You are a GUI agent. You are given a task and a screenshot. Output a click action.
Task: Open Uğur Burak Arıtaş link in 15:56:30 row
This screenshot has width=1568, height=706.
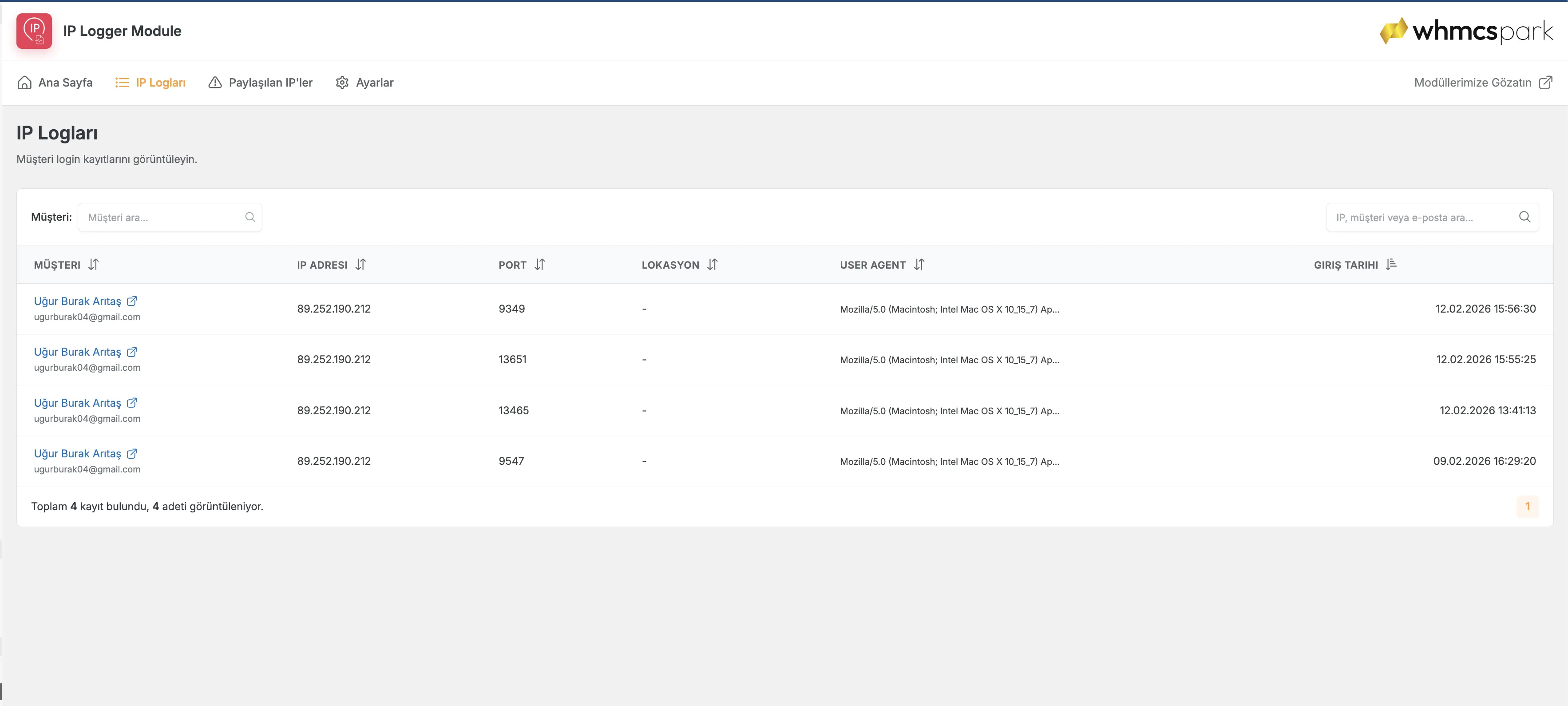pos(77,301)
